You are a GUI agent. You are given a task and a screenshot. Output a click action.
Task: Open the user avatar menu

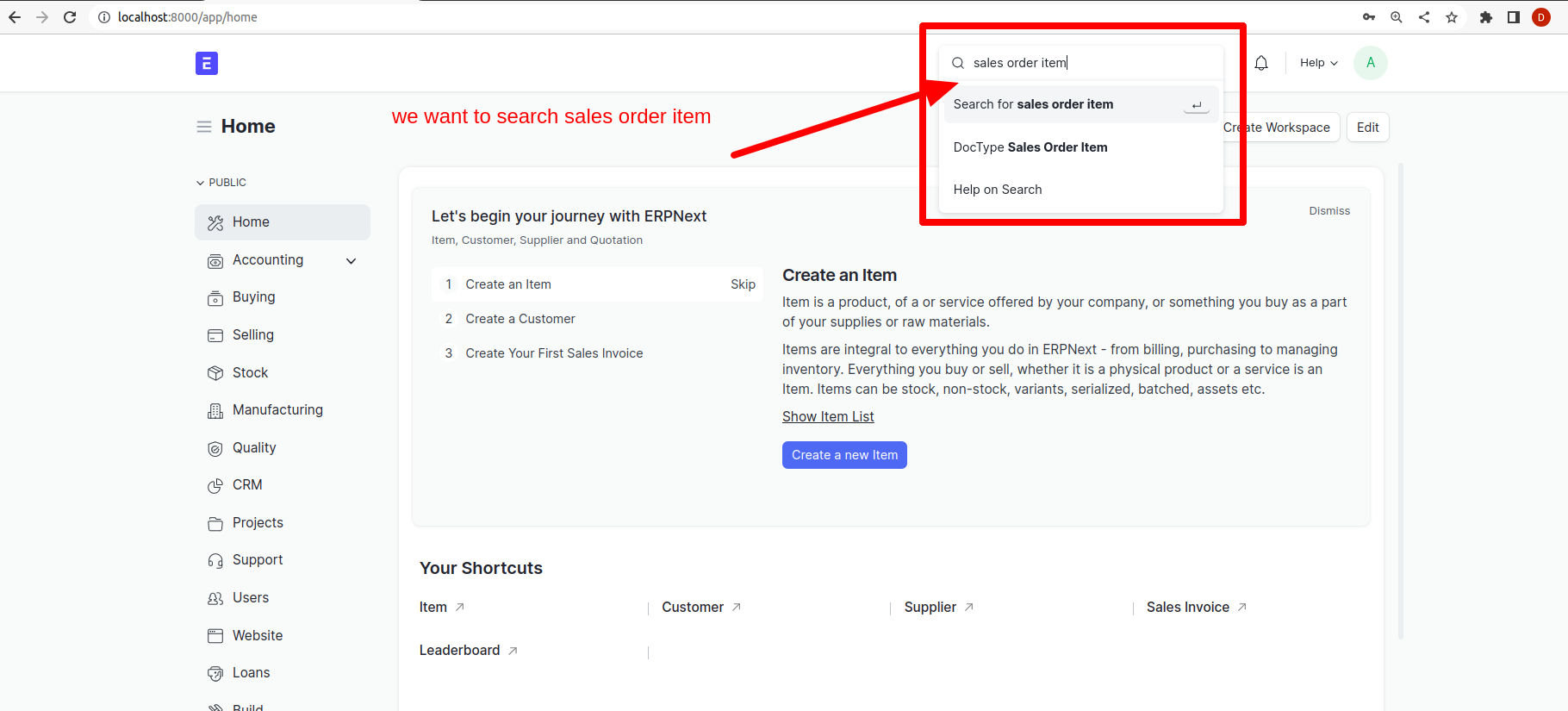(x=1371, y=63)
